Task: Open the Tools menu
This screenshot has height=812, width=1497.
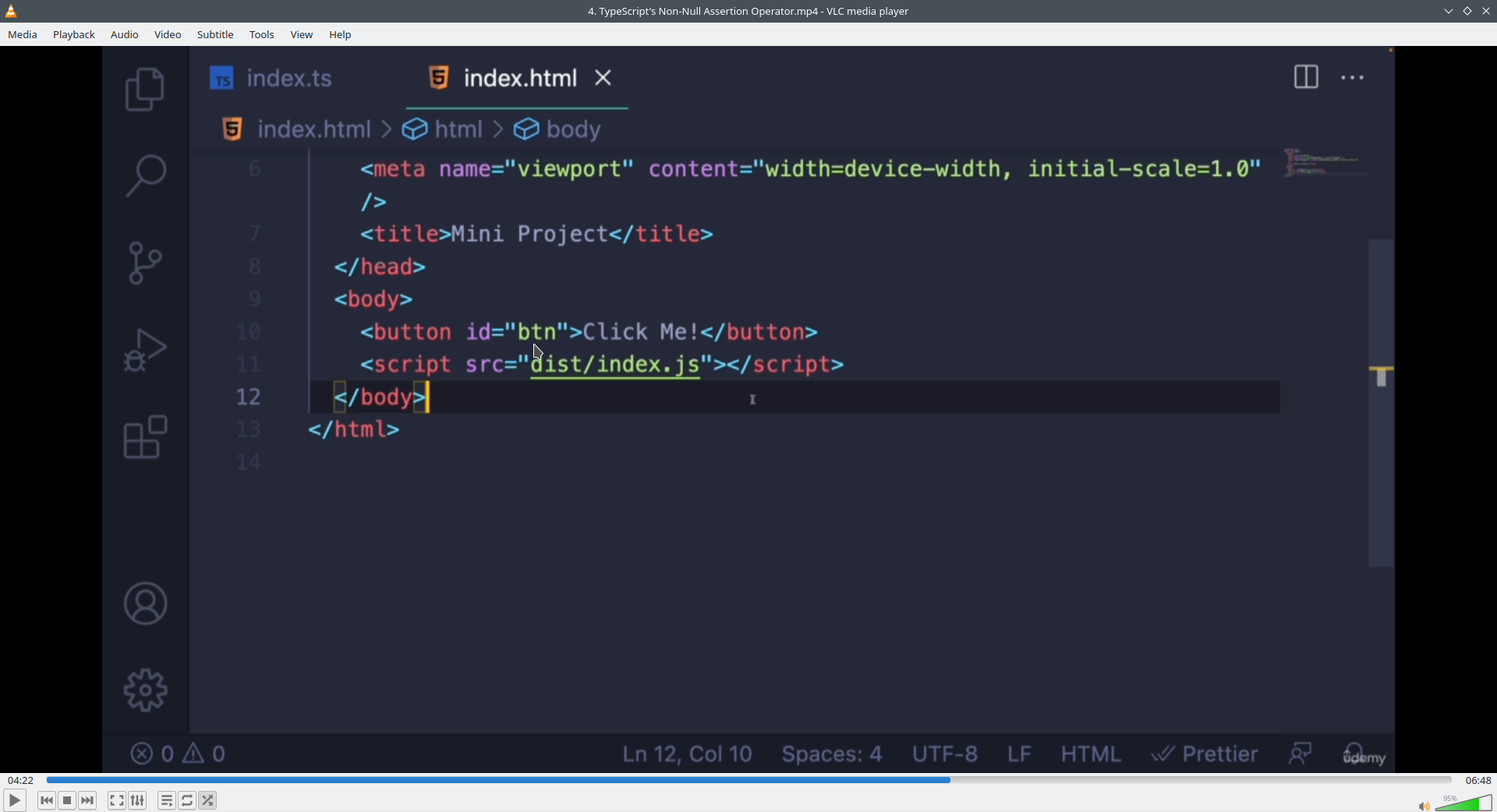Action: click(262, 35)
